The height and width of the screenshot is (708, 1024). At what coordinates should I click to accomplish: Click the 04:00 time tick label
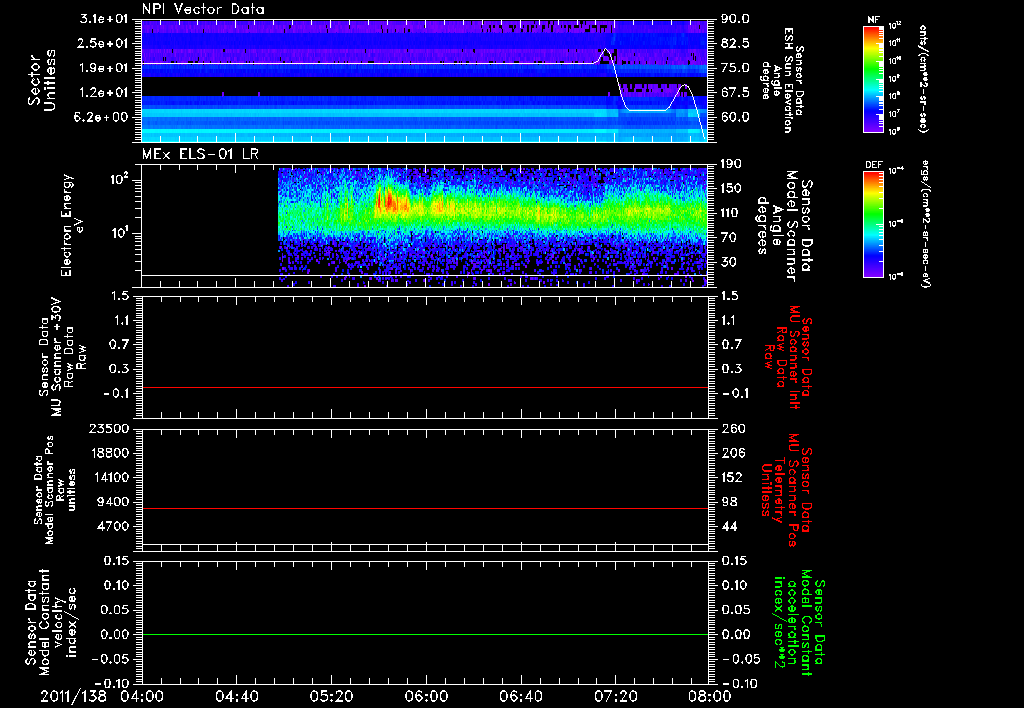coord(142,696)
